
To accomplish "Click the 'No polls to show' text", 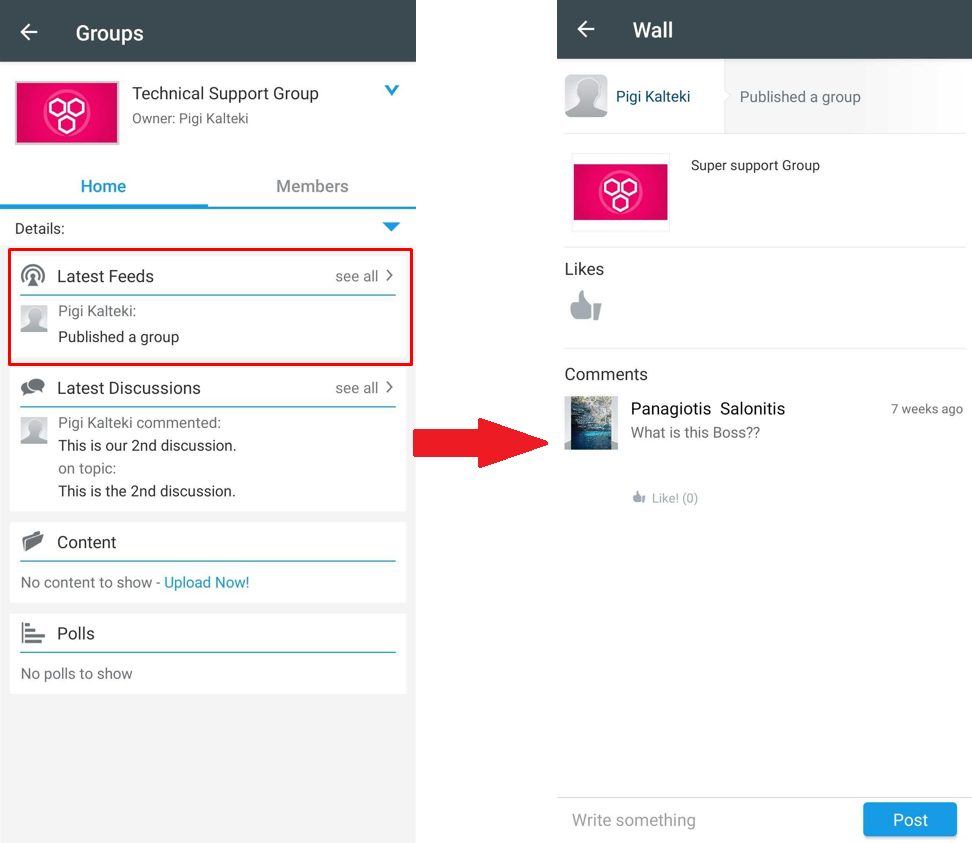I will point(77,674).
